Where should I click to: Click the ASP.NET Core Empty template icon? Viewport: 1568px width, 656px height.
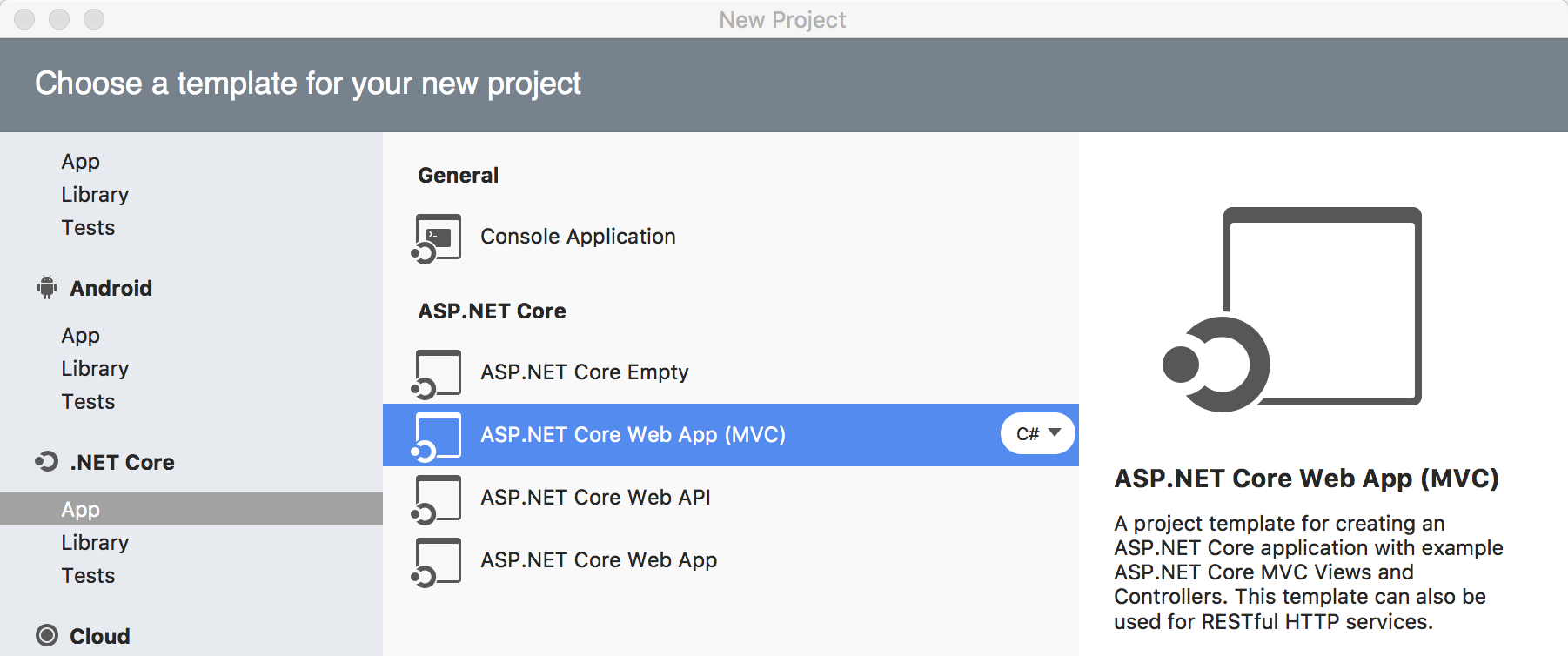(436, 373)
